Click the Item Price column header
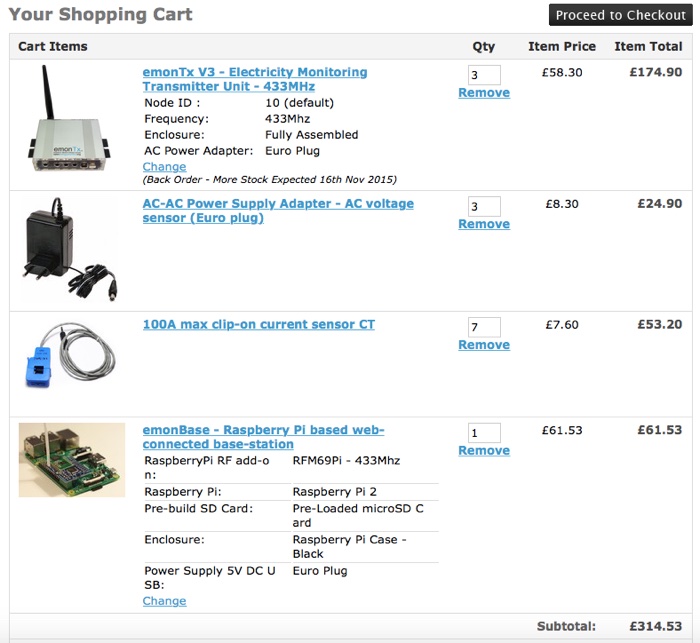 (x=562, y=46)
